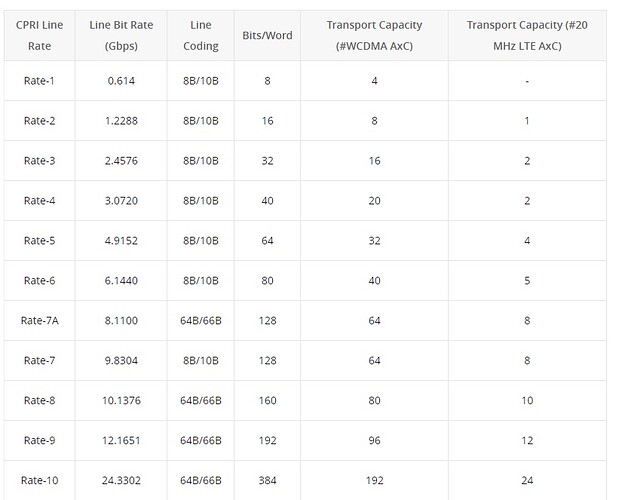Click the 9.8304 bit rate value
Screen dimensions: 619x500
121,361
